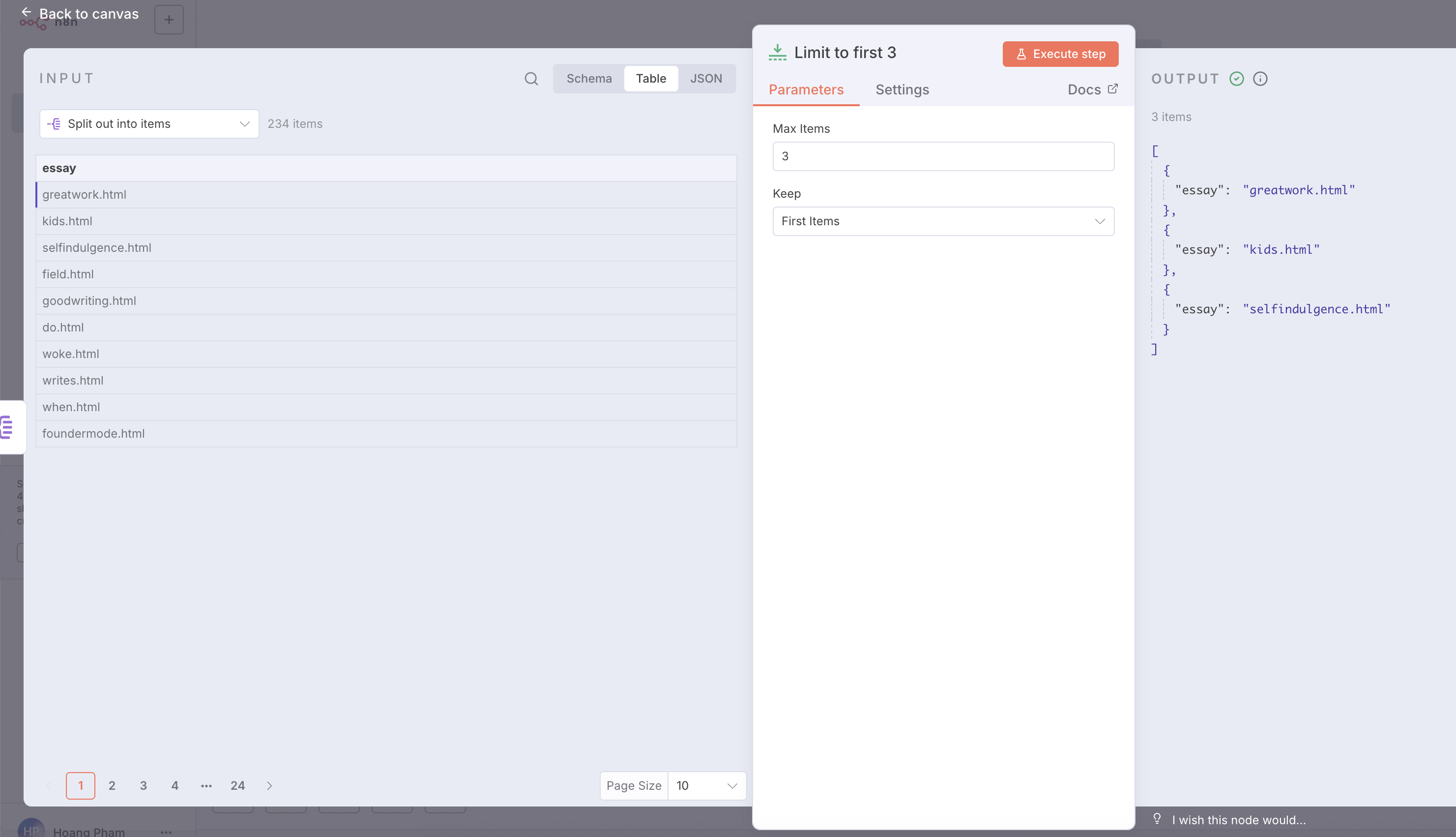Click the output info icon
The width and height of the screenshot is (1456, 837).
click(1260, 79)
